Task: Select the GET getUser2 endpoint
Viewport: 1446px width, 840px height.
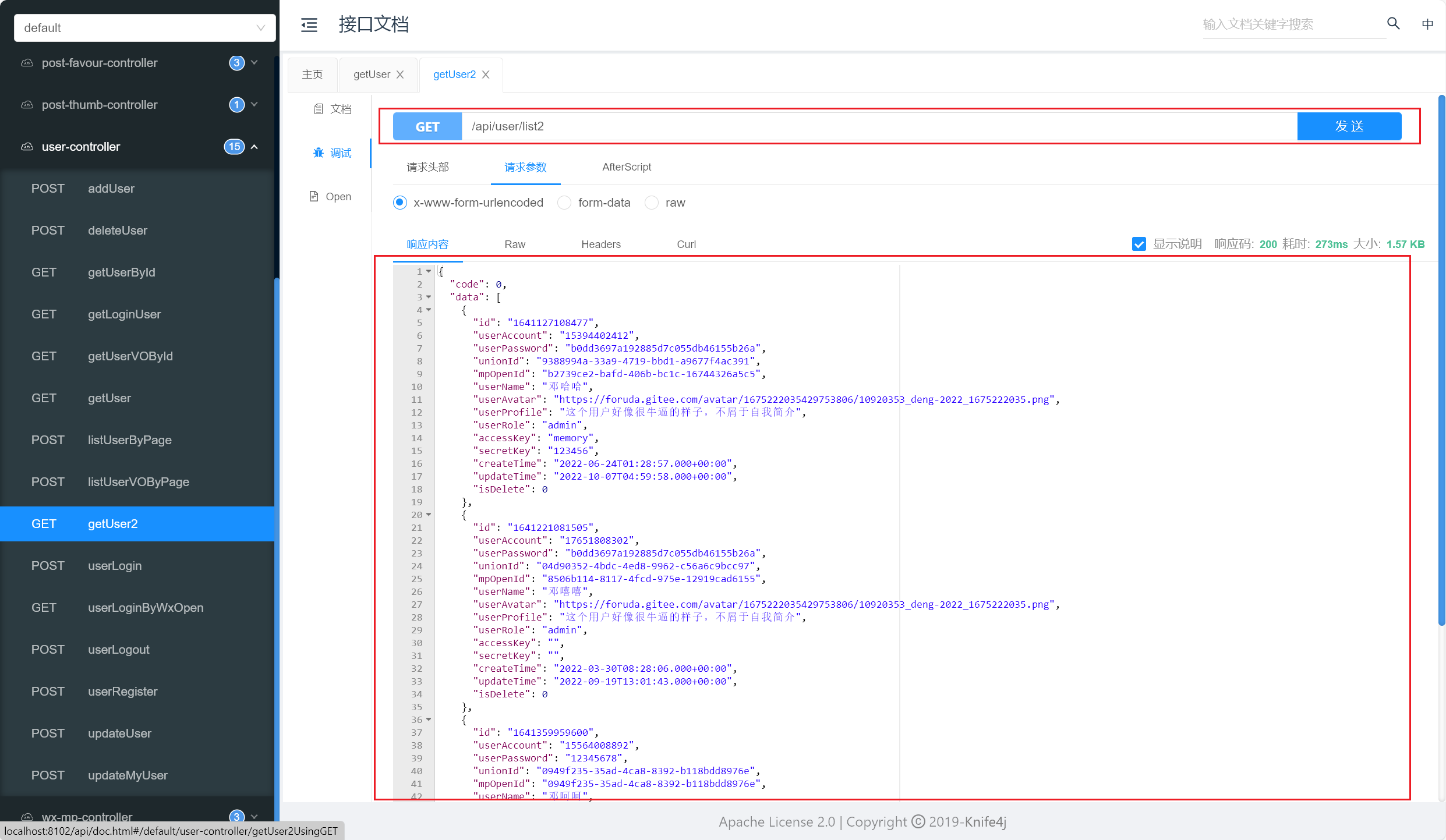Action: [137, 524]
